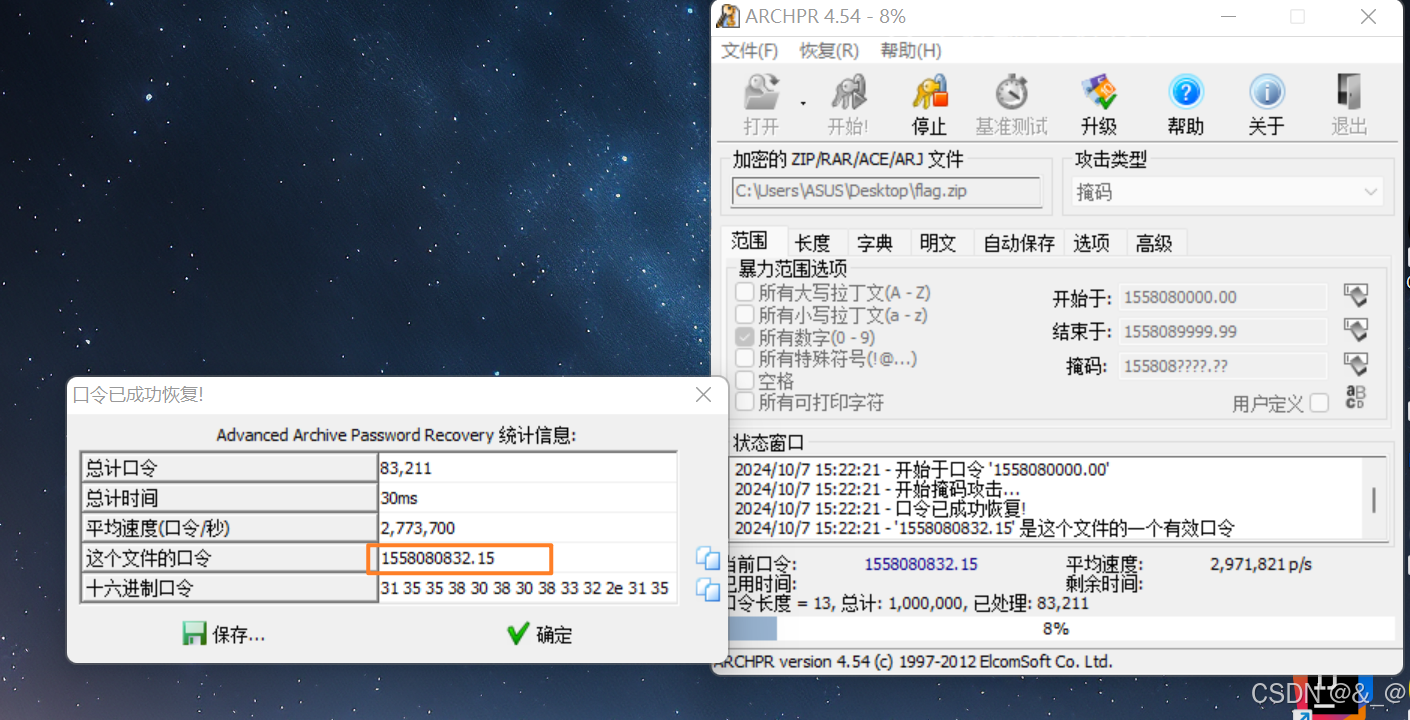
Task: Click the 总计口令 value 83,211
Action: click(x=527, y=467)
